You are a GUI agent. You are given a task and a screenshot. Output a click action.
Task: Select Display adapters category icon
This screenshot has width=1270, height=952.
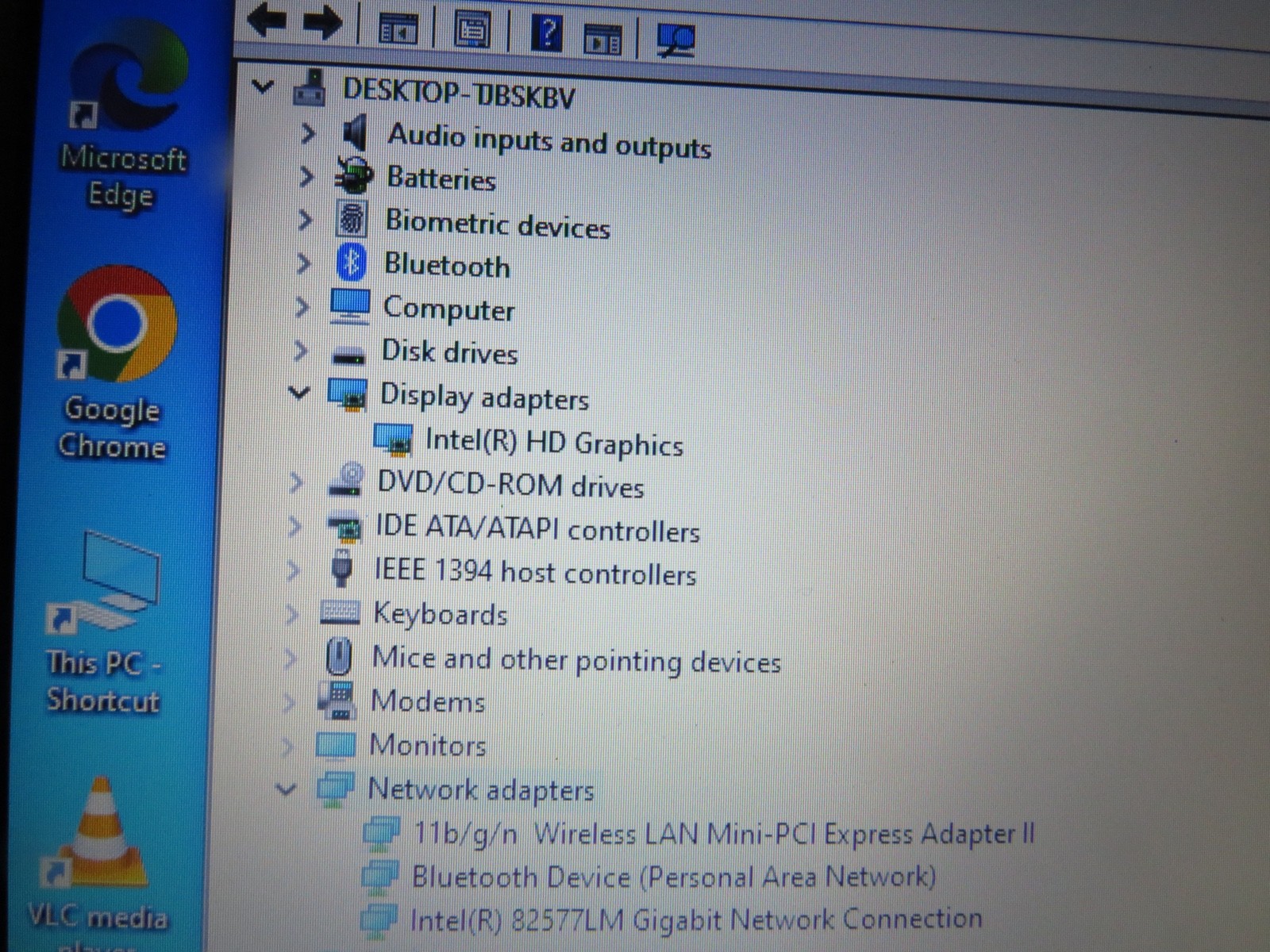pyautogui.click(x=347, y=393)
